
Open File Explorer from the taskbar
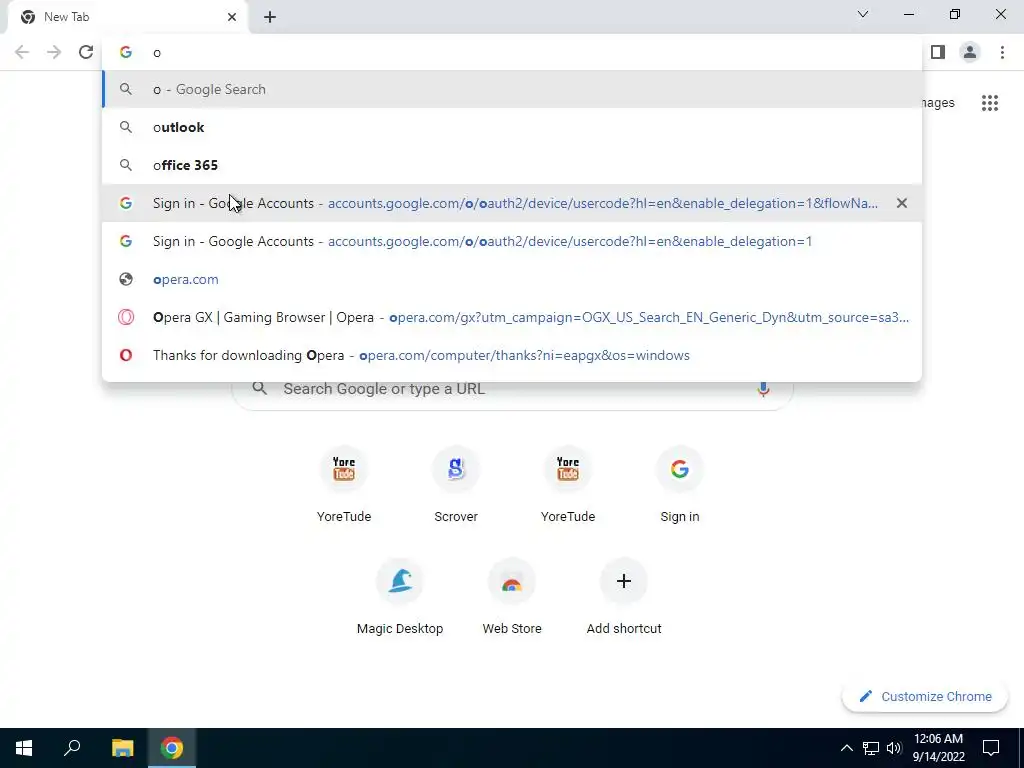pos(122,748)
